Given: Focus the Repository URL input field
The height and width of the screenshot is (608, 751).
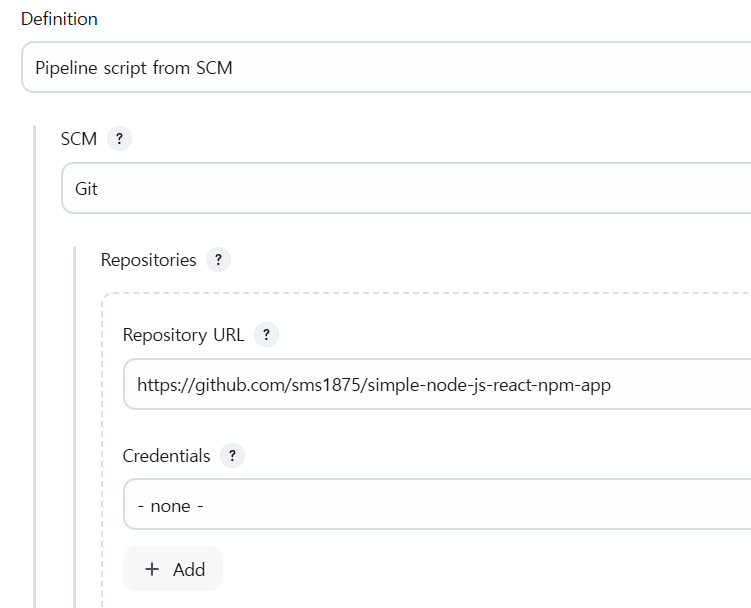Looking at the screenshot, I should pos(437,384).
